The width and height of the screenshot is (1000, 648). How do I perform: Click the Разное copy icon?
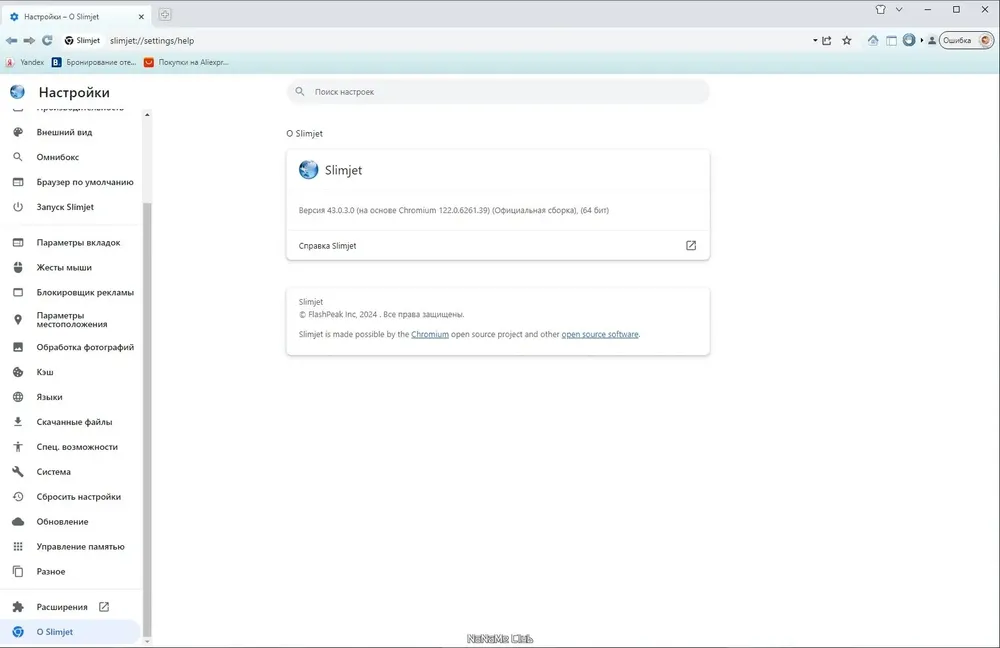coord(18,571)
